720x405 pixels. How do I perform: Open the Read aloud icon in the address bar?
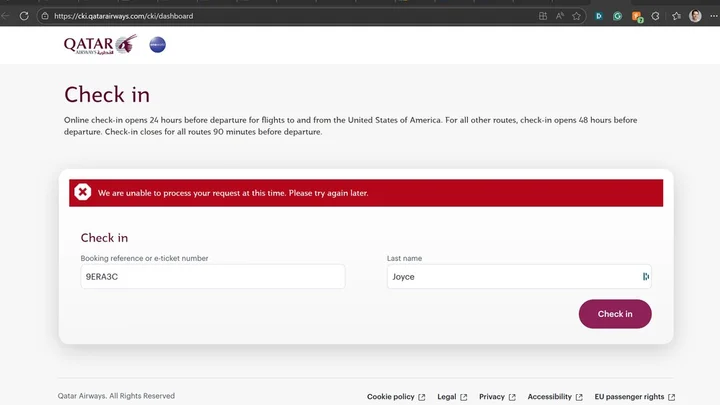(x=560, y=16)
